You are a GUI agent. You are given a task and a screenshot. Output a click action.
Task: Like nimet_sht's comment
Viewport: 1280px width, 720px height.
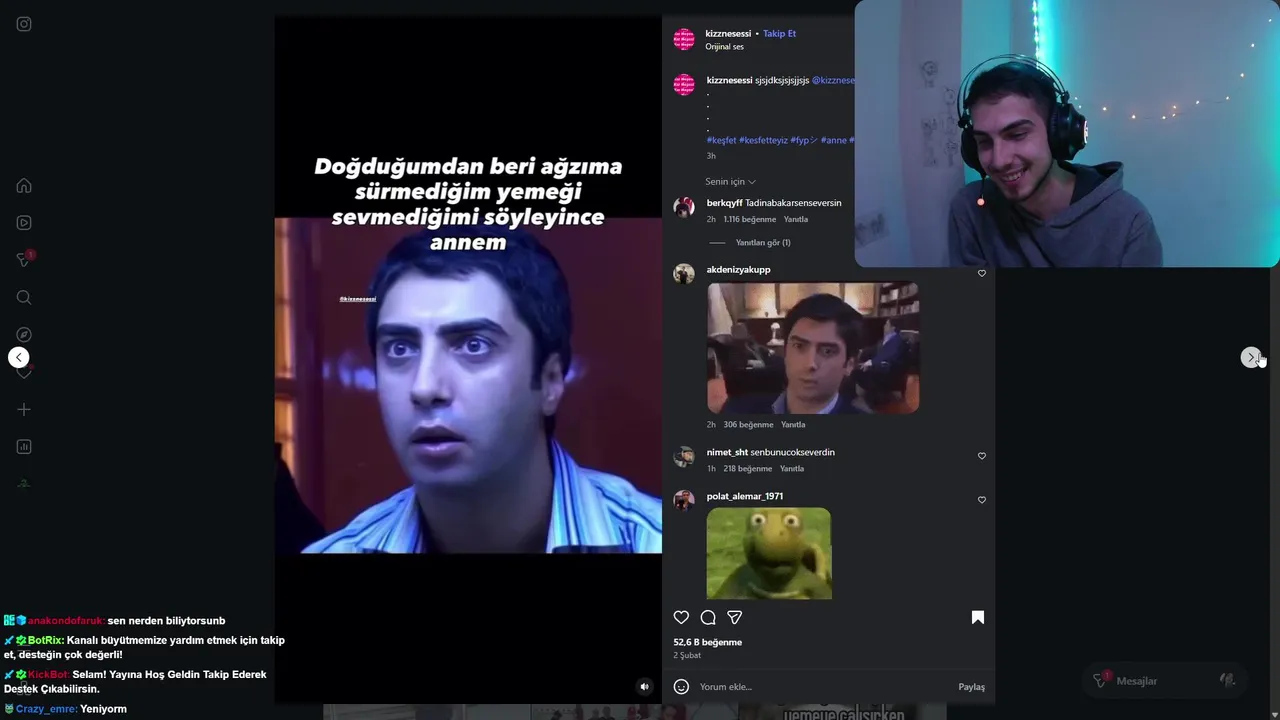[x=981, y=456]
